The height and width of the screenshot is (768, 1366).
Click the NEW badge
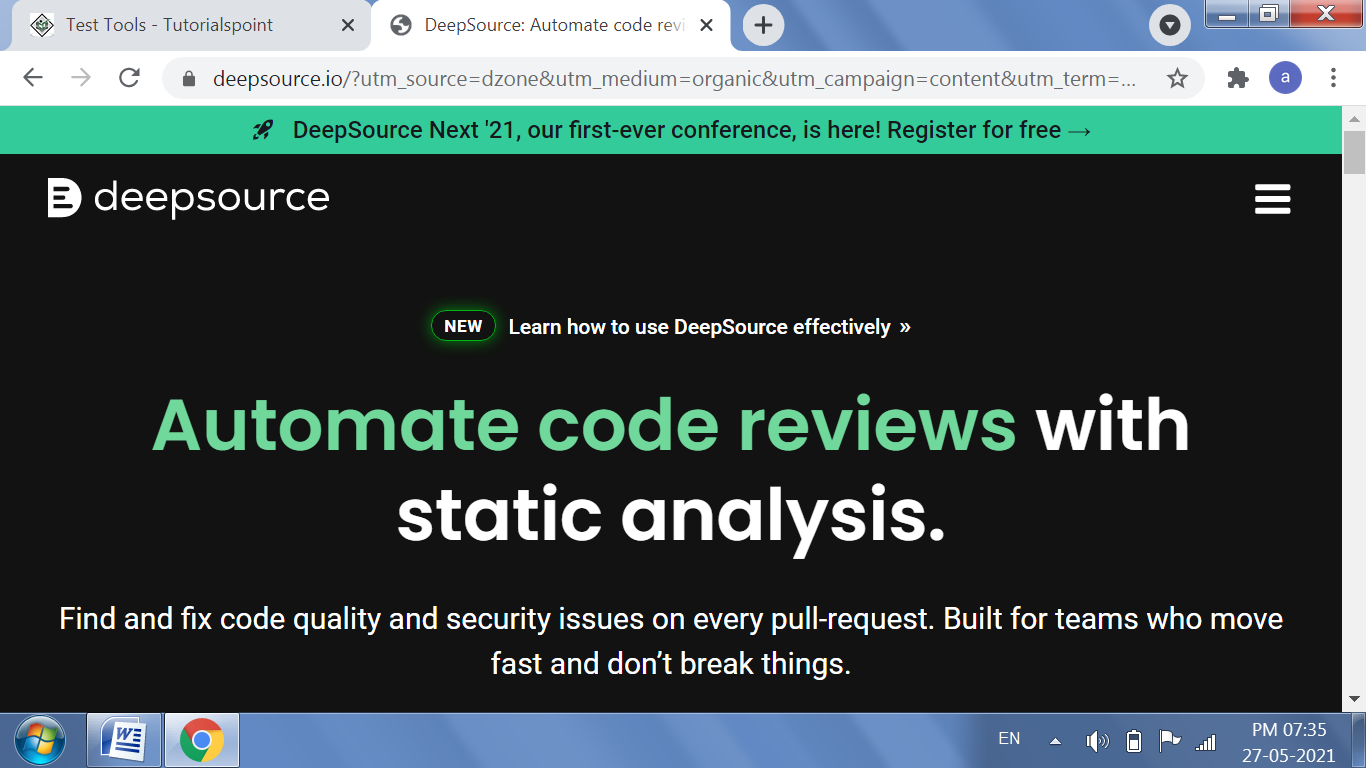coord(463,326)
